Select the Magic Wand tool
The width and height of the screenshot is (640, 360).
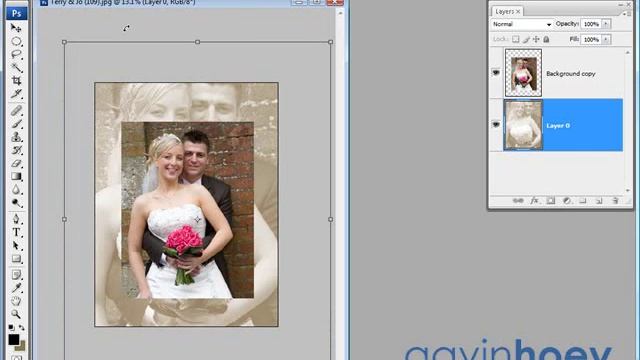[16, 67]
